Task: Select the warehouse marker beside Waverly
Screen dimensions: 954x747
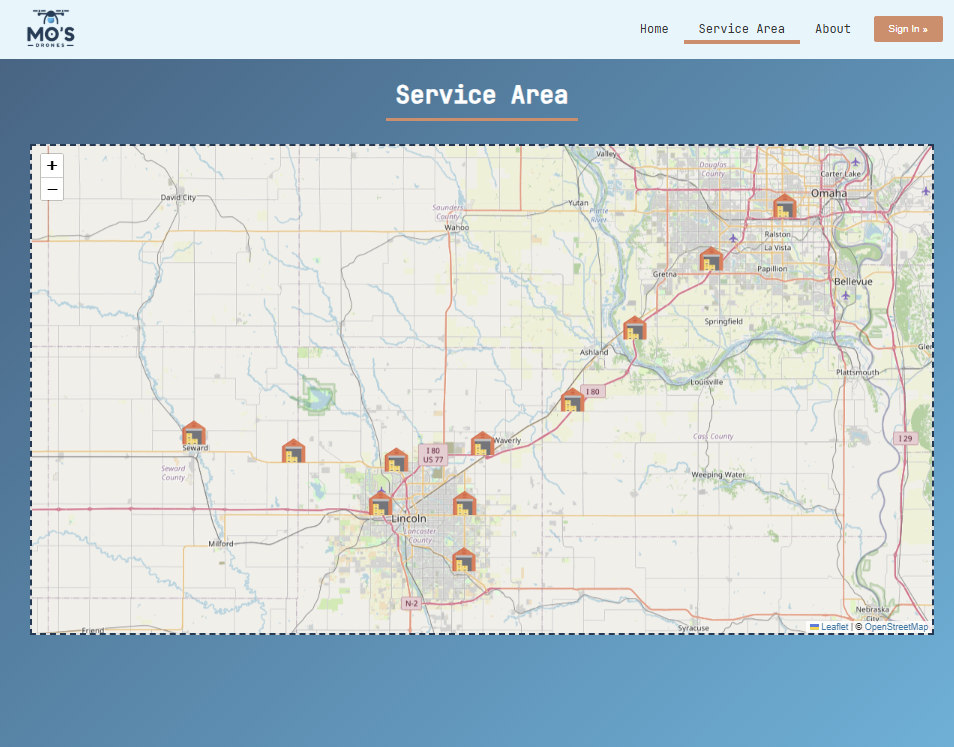Action: (482, 444)
